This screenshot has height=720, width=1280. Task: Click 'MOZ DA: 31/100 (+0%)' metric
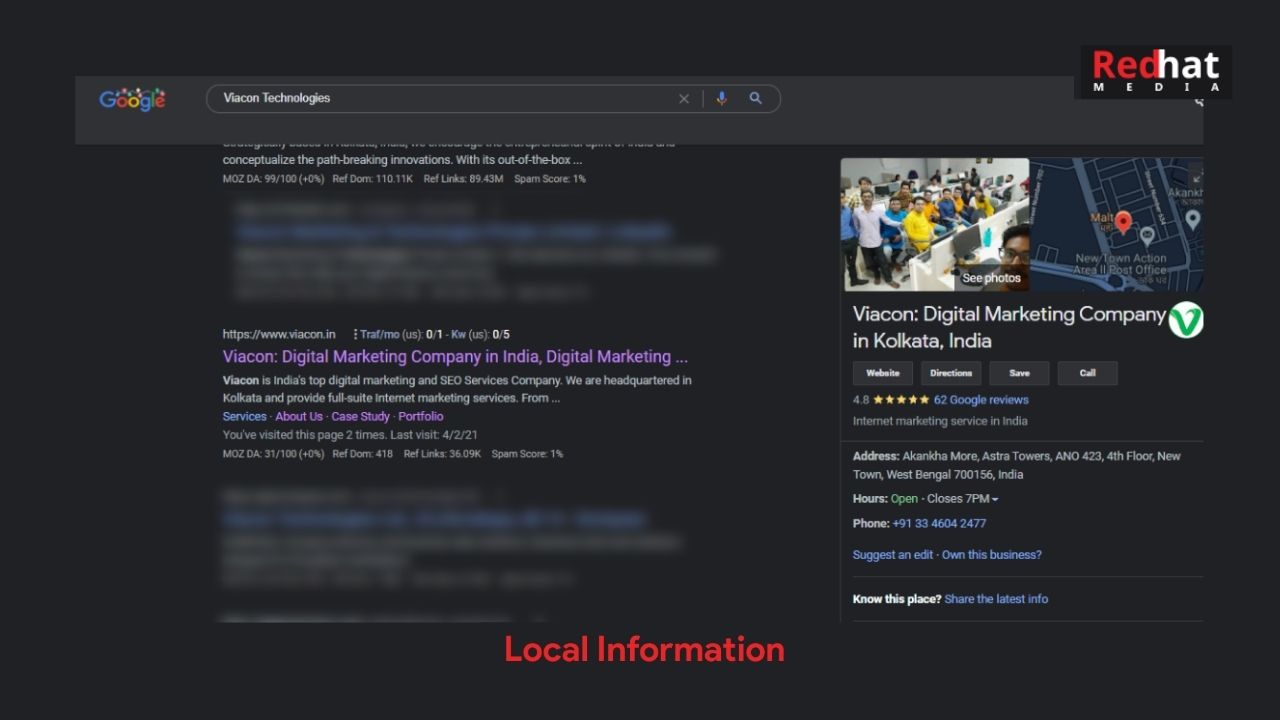[274, 454]
